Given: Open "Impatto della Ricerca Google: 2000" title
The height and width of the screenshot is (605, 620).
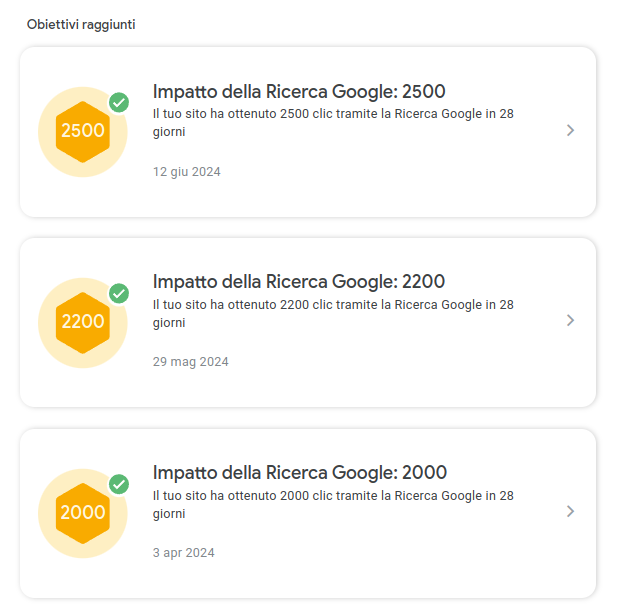Looking at the screenshot, I should [300, 473].
